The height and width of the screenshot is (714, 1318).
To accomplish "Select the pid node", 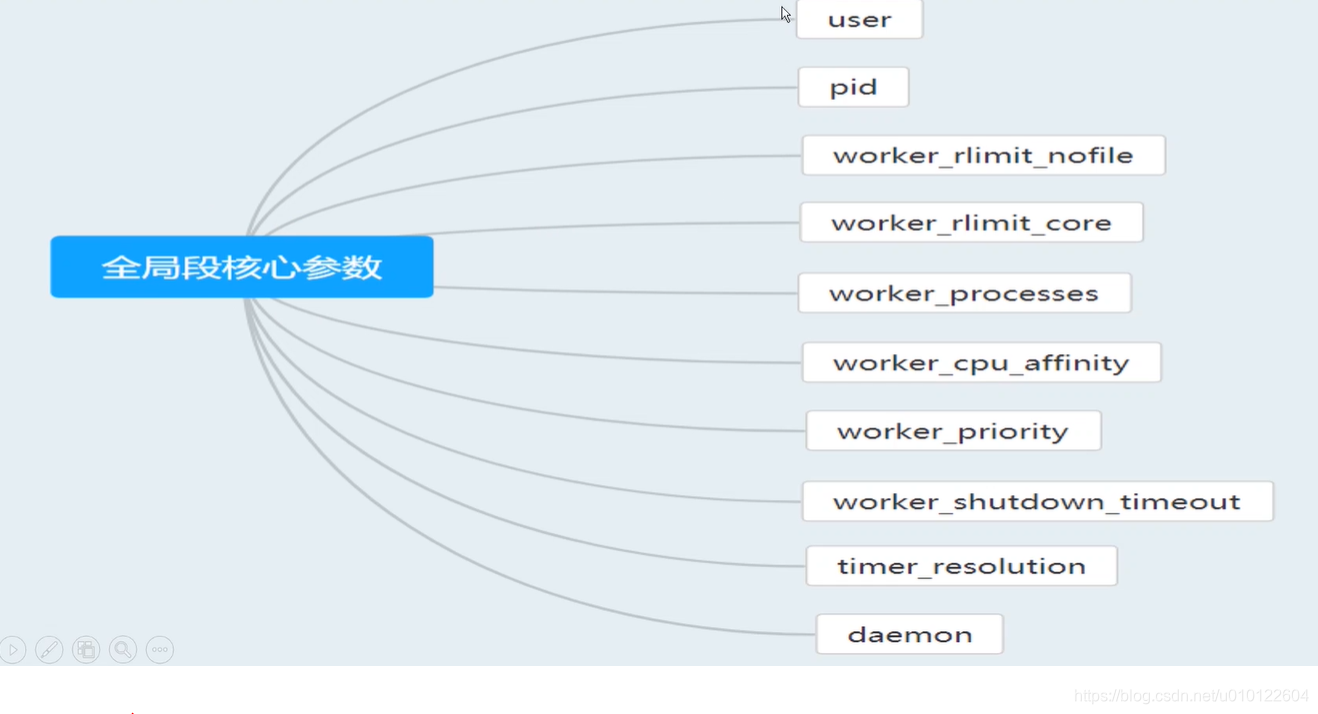I will 853,87.
